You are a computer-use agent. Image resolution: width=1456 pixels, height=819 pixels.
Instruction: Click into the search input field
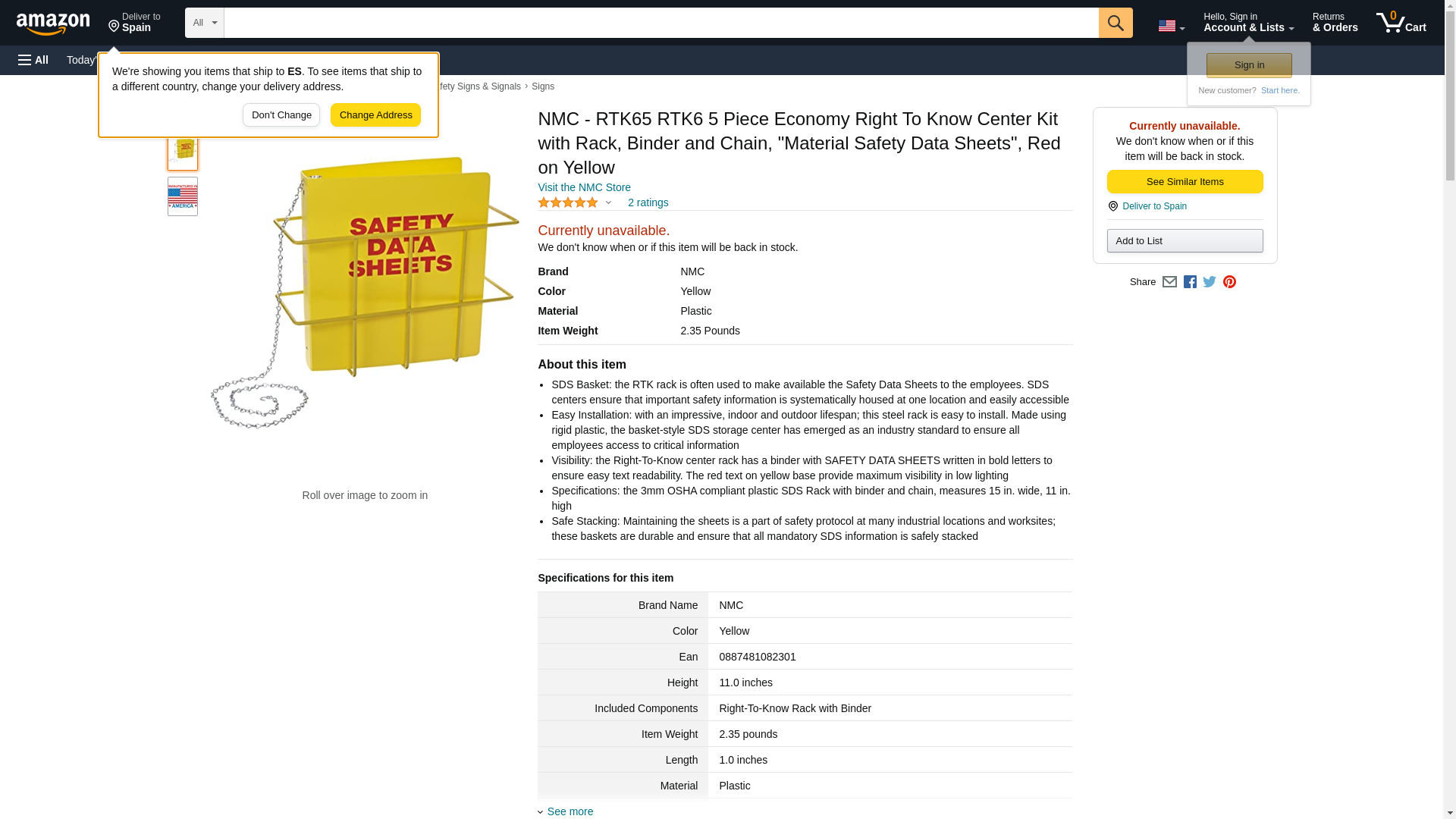(x=660, y=23)
